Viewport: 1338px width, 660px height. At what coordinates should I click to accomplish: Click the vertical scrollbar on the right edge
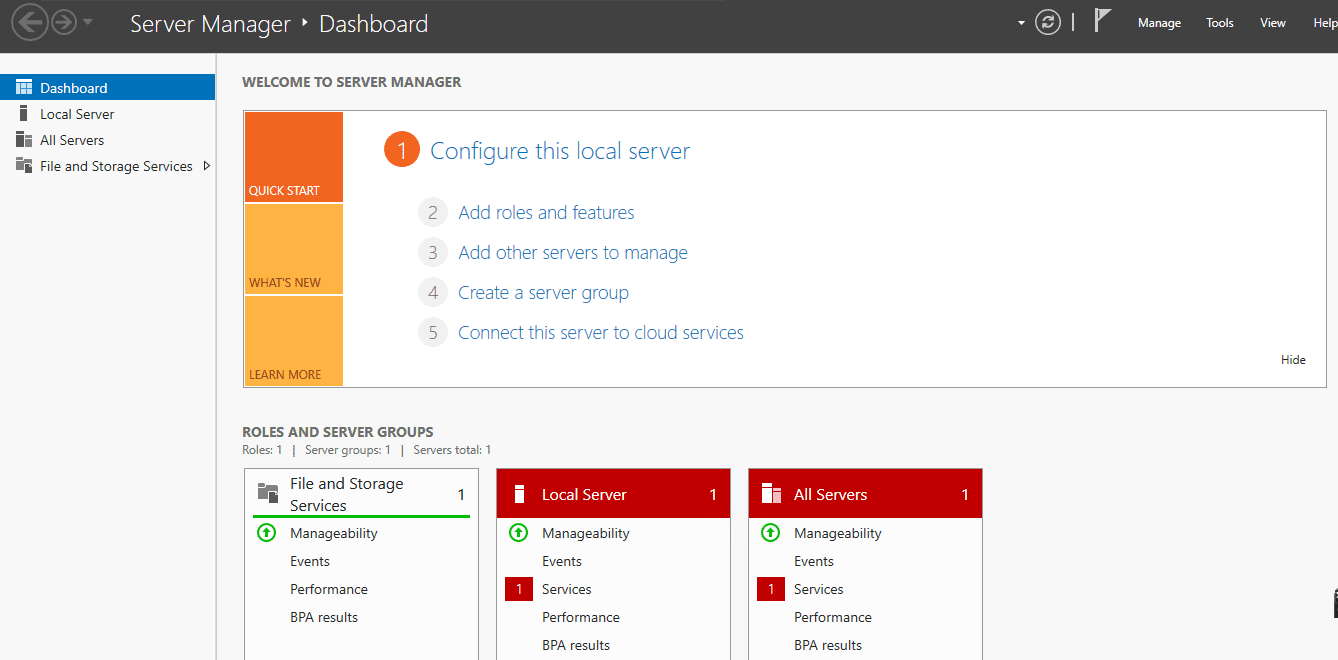(1333, 603)
